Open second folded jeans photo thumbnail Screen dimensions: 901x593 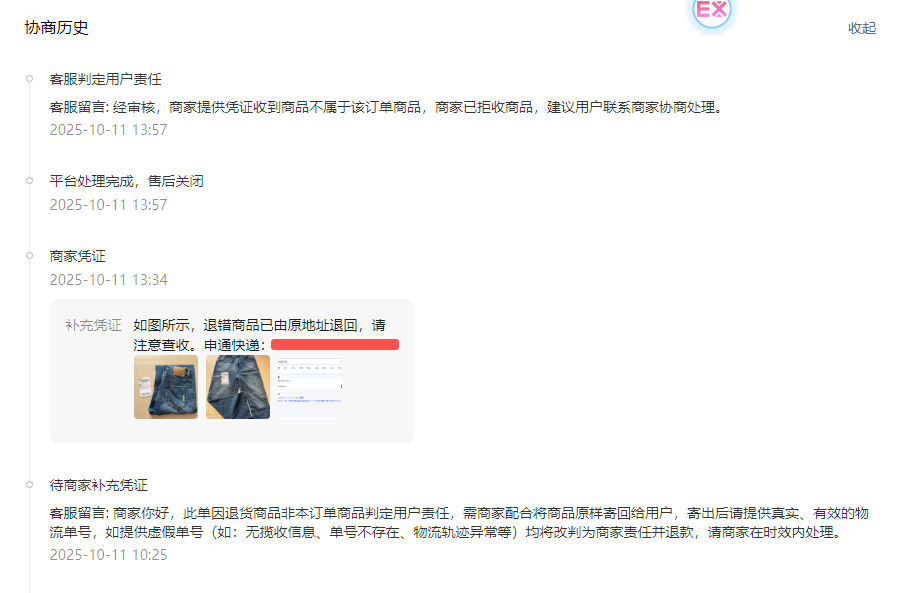[238, 387]
